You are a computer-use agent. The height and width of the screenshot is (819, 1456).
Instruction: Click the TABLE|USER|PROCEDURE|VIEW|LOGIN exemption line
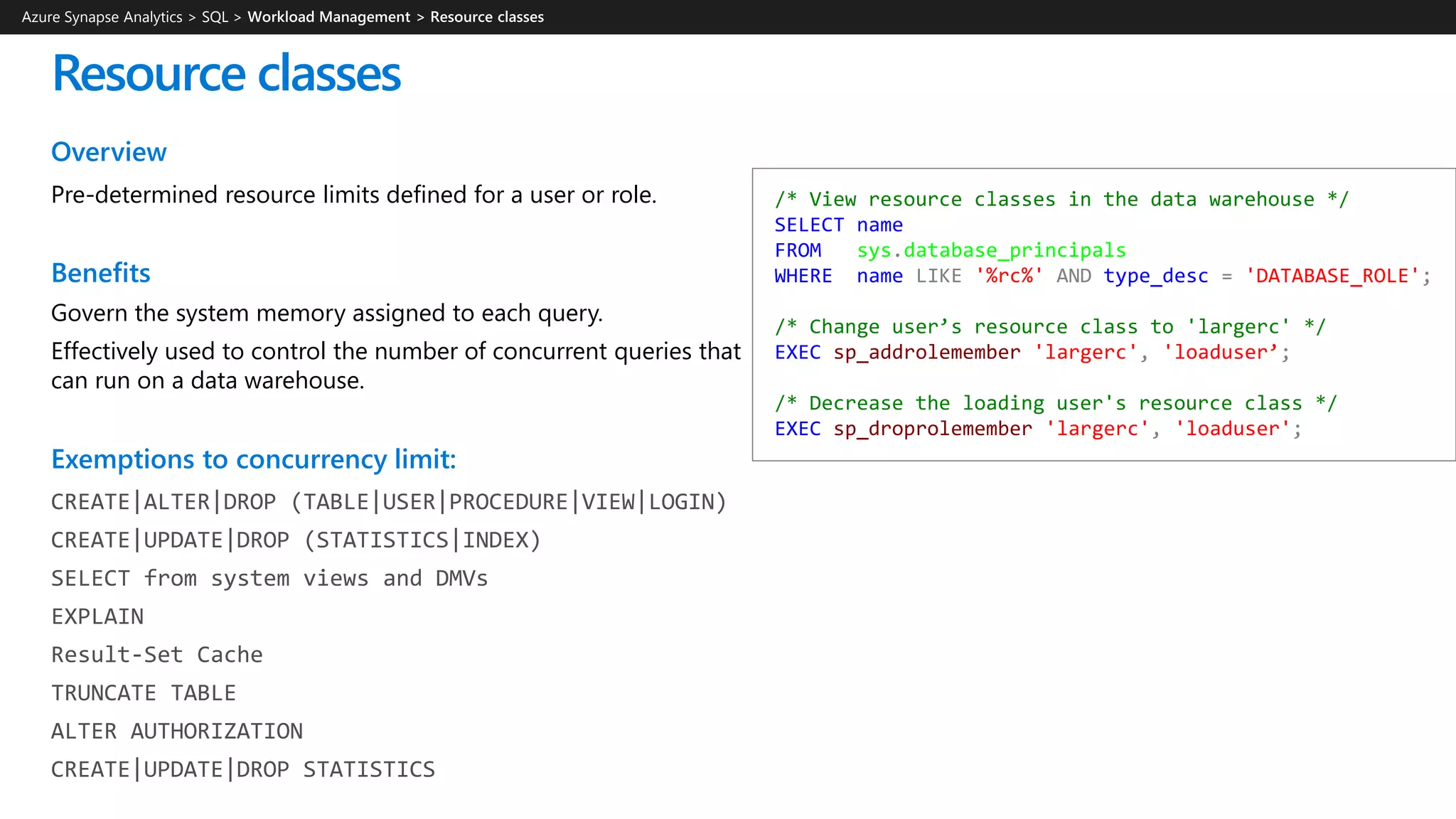point(389,502)
